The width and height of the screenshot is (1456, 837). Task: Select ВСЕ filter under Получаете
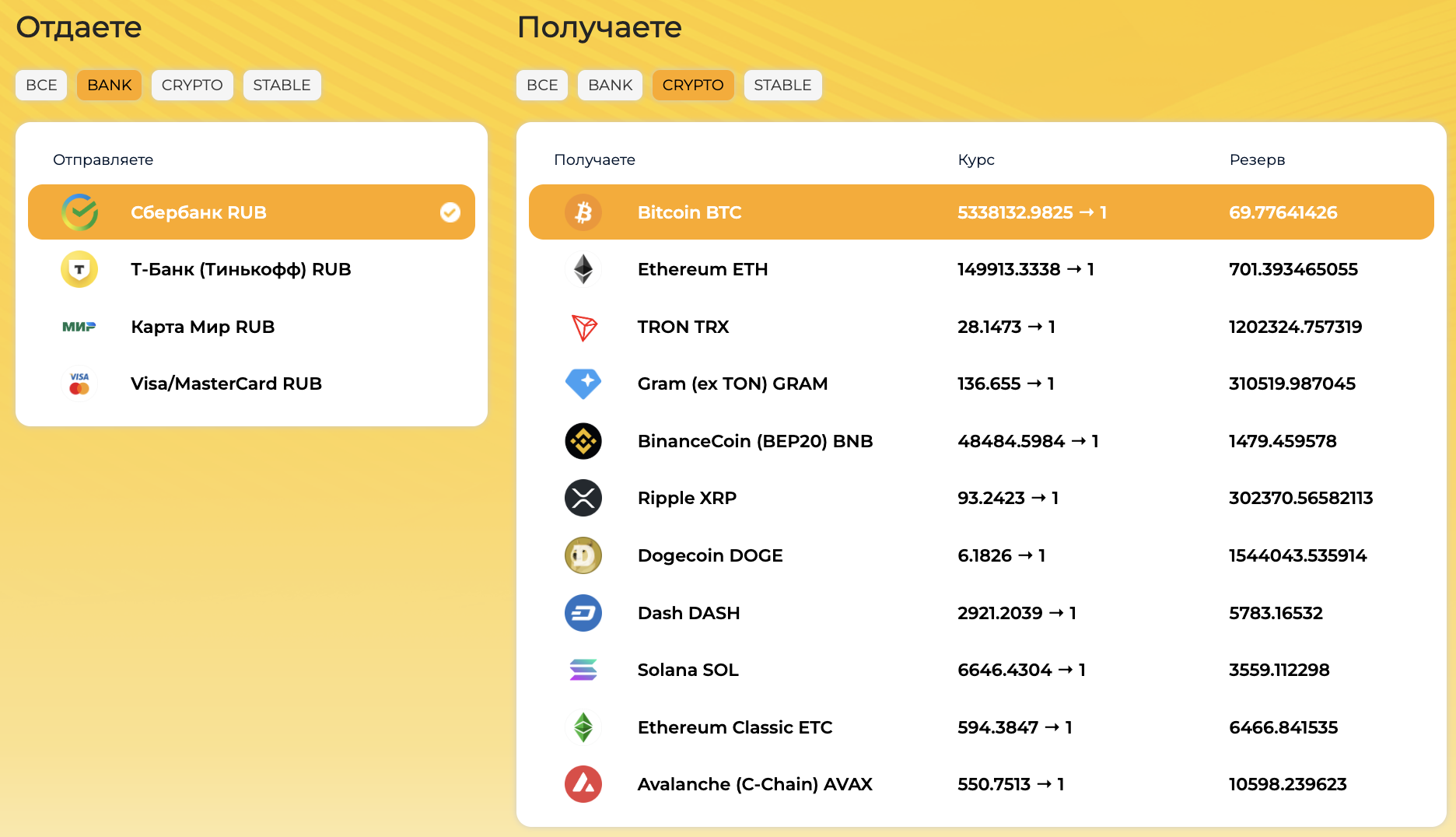pyautogui.click(x=542, y=85)
